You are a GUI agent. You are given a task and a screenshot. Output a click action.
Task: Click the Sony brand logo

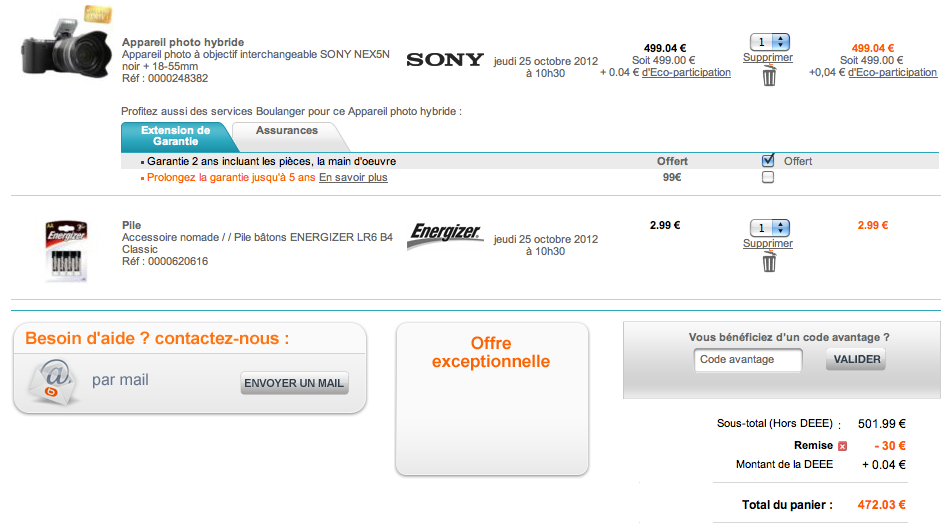(444, 60)
